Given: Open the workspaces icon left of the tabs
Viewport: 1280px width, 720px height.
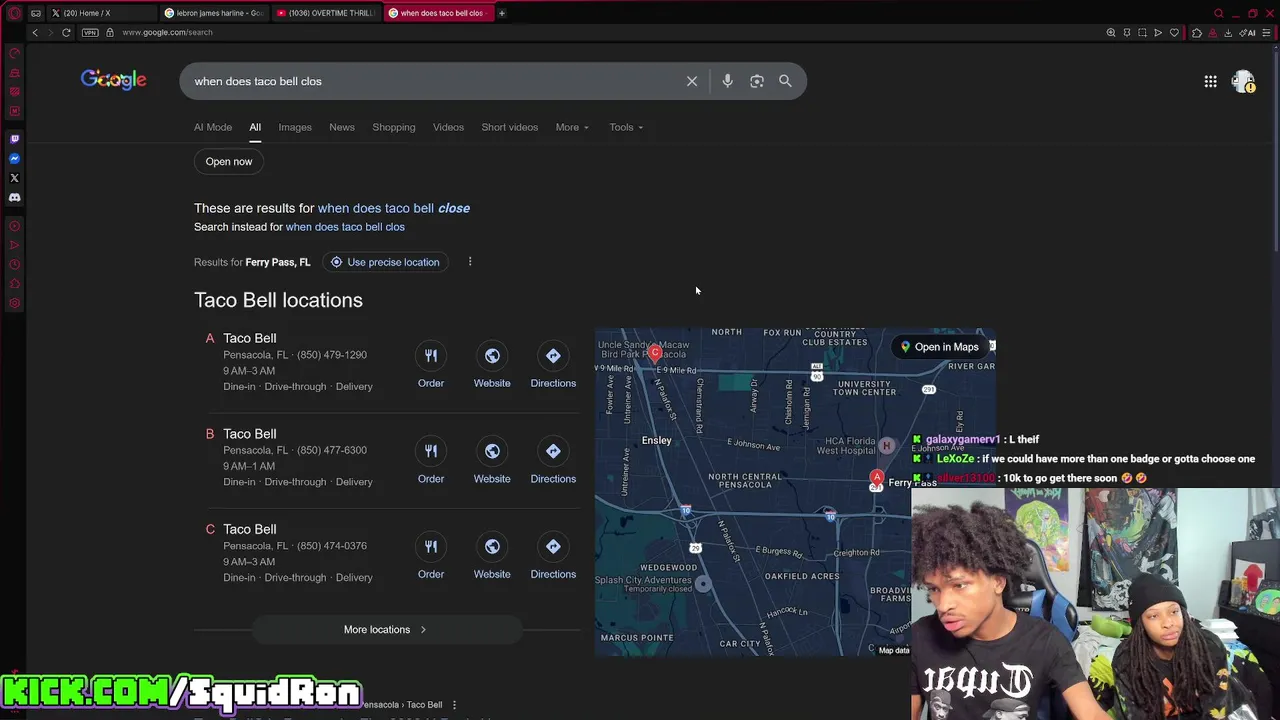Looking at the screenshot, I should click(x=36, y=13).
